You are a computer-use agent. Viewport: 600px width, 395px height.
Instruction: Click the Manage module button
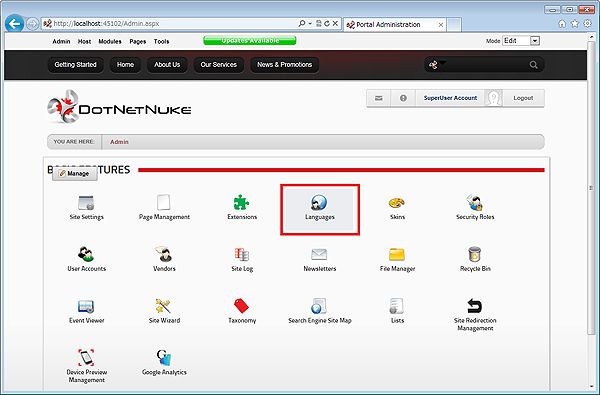point(75,173)
